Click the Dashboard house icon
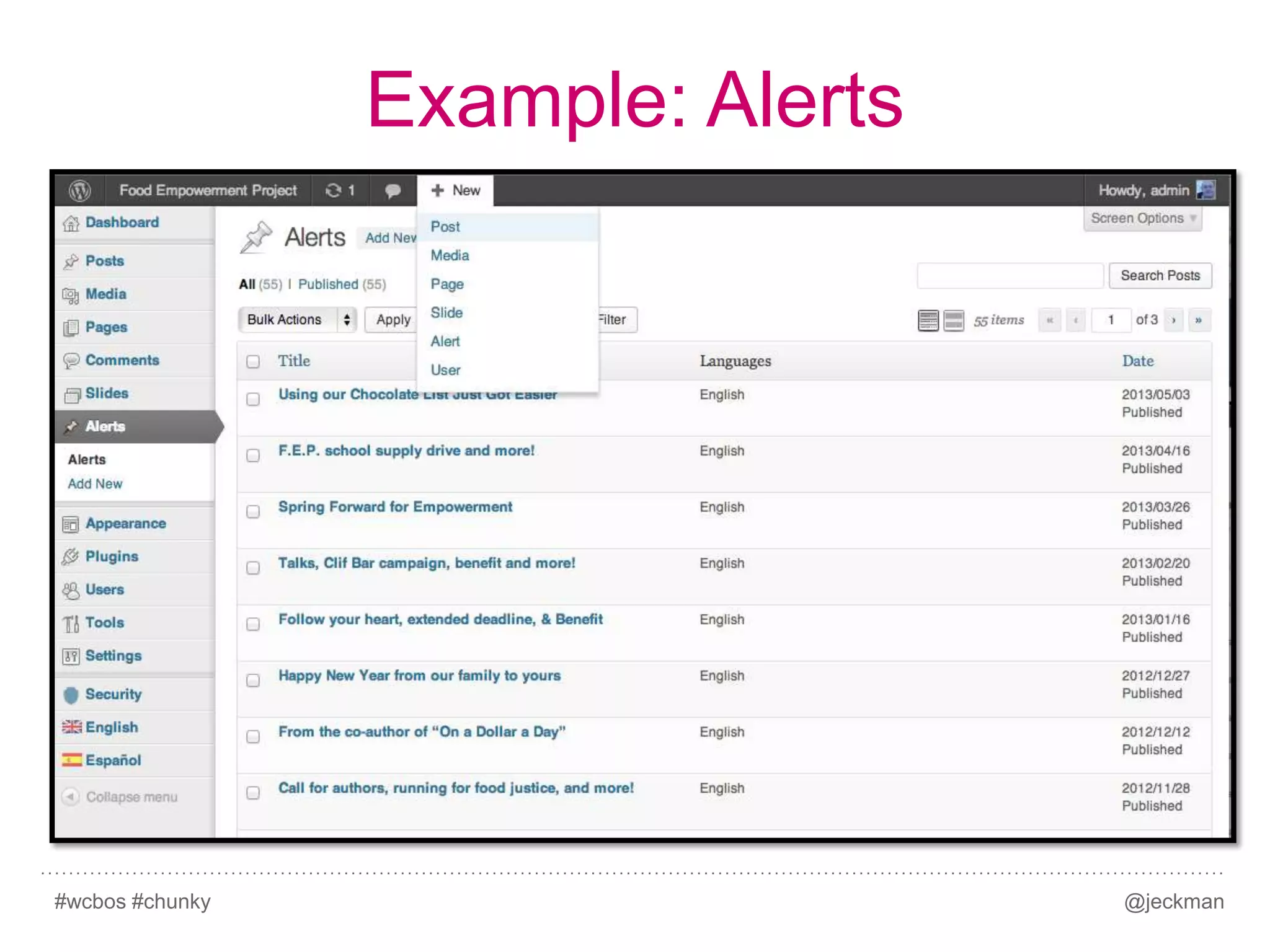 71,223
